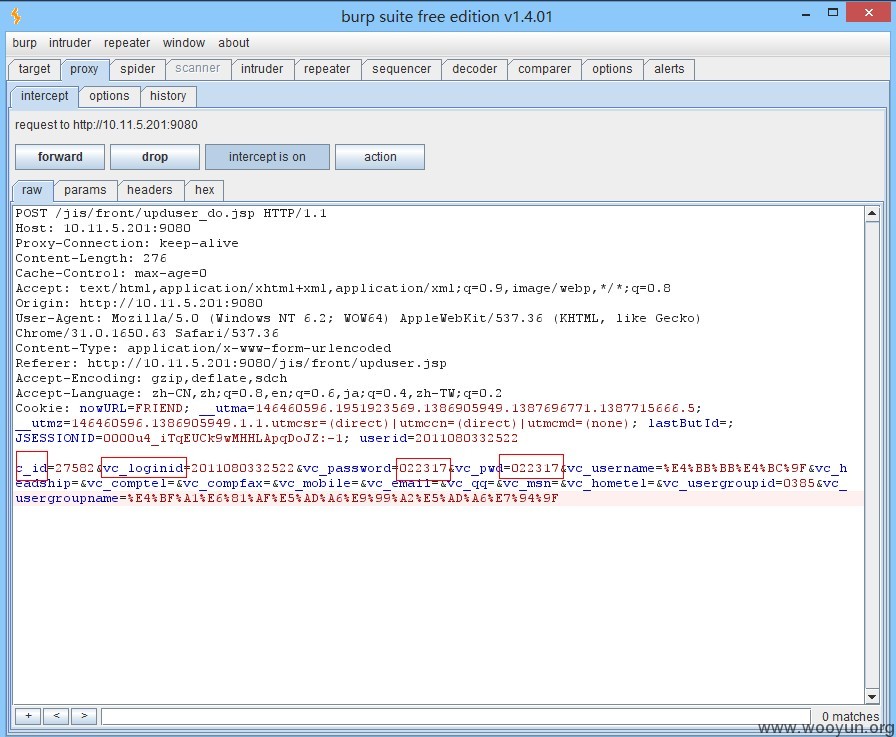
Task: Focus the search input field
Action: tap(456, 716)
